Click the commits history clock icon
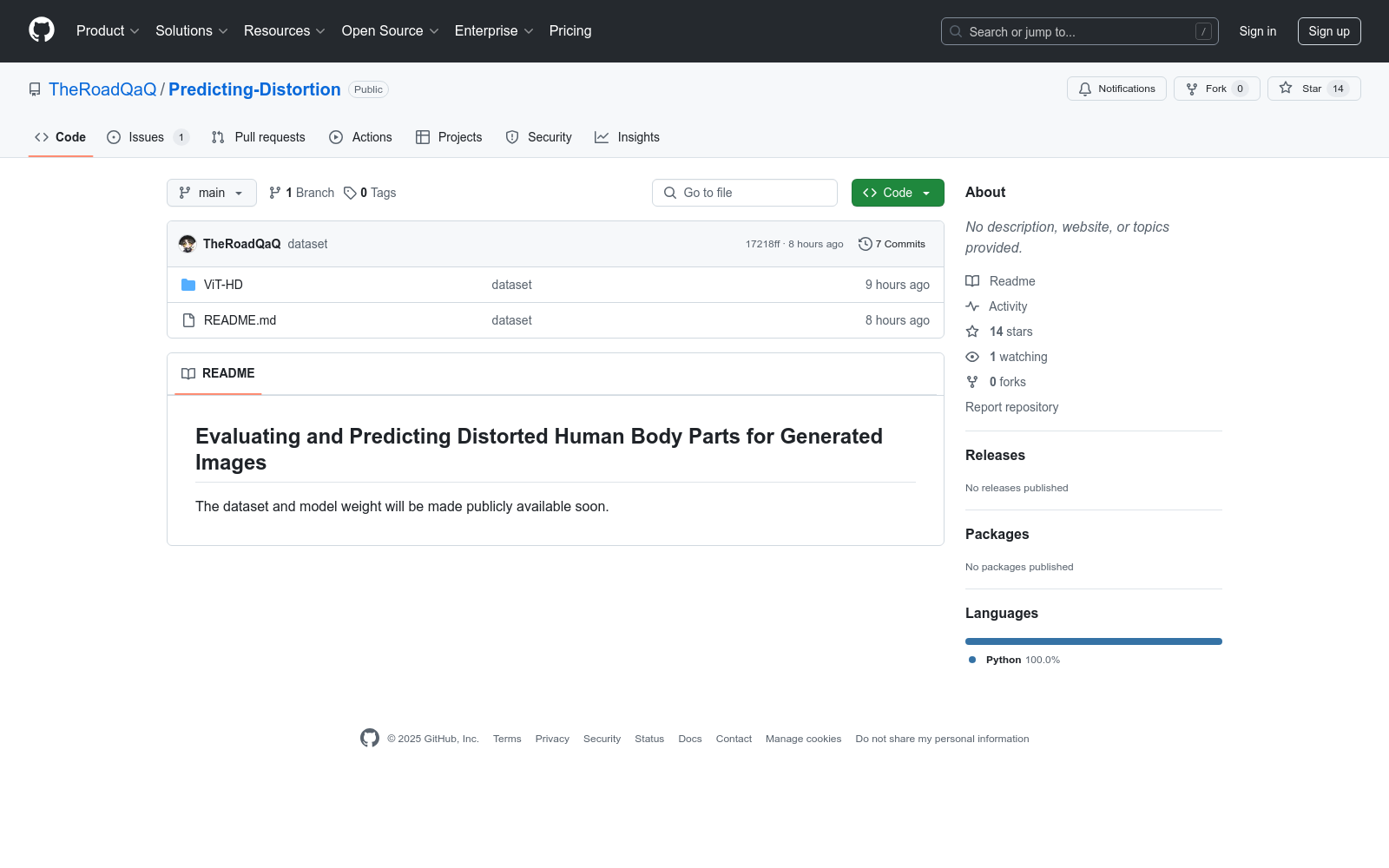 [x=865, y=244]
